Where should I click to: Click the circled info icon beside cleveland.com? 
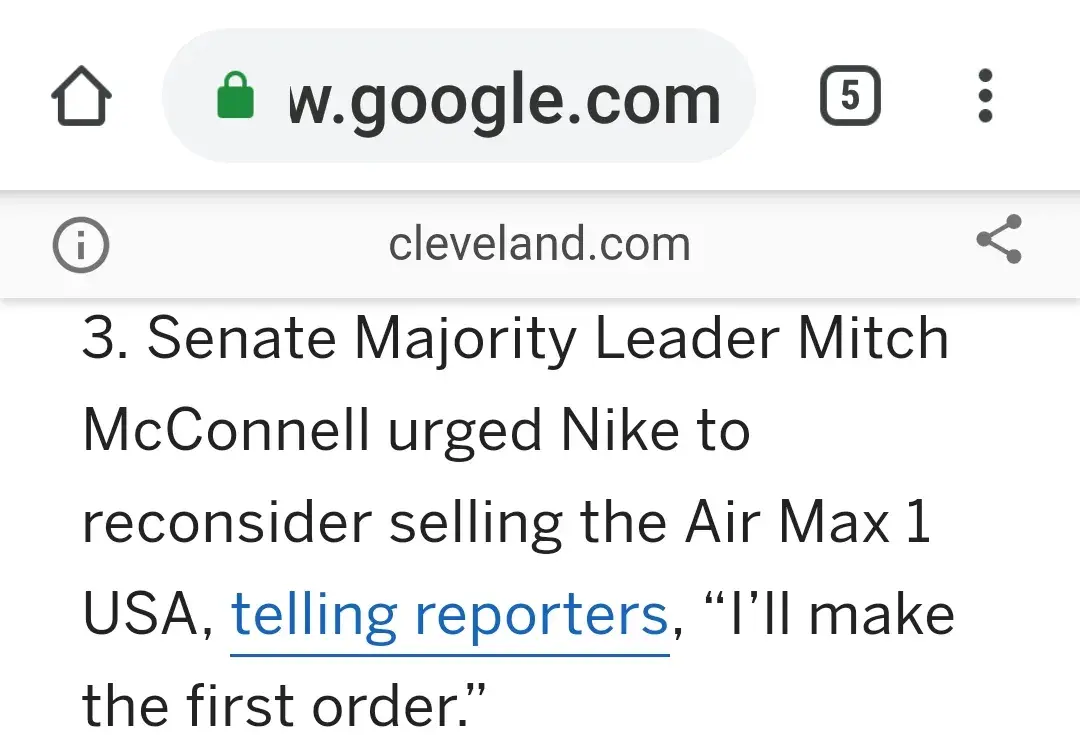click(80, 245)
